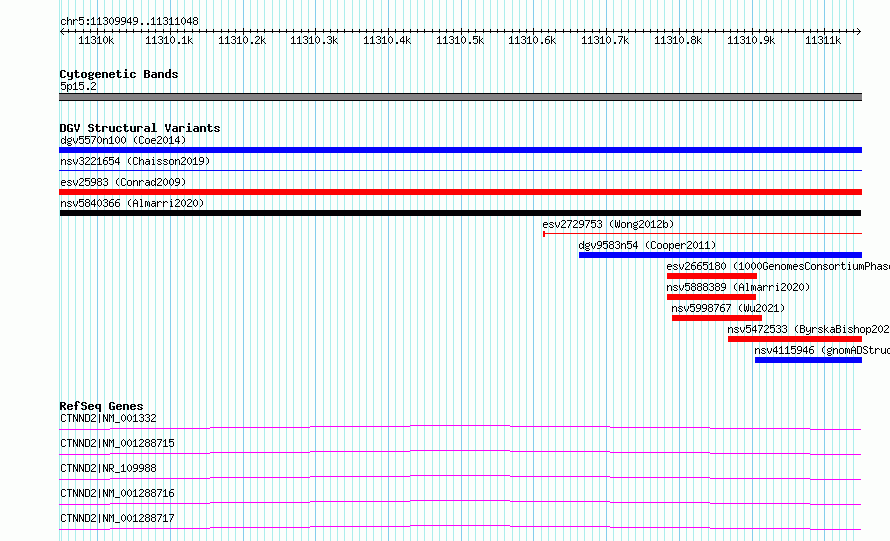Image resolution: width=890 pixels, height=541 pixels.
Task: Open the nsv5472533 ByrskaBishop label
Action: tap(809, 329)
